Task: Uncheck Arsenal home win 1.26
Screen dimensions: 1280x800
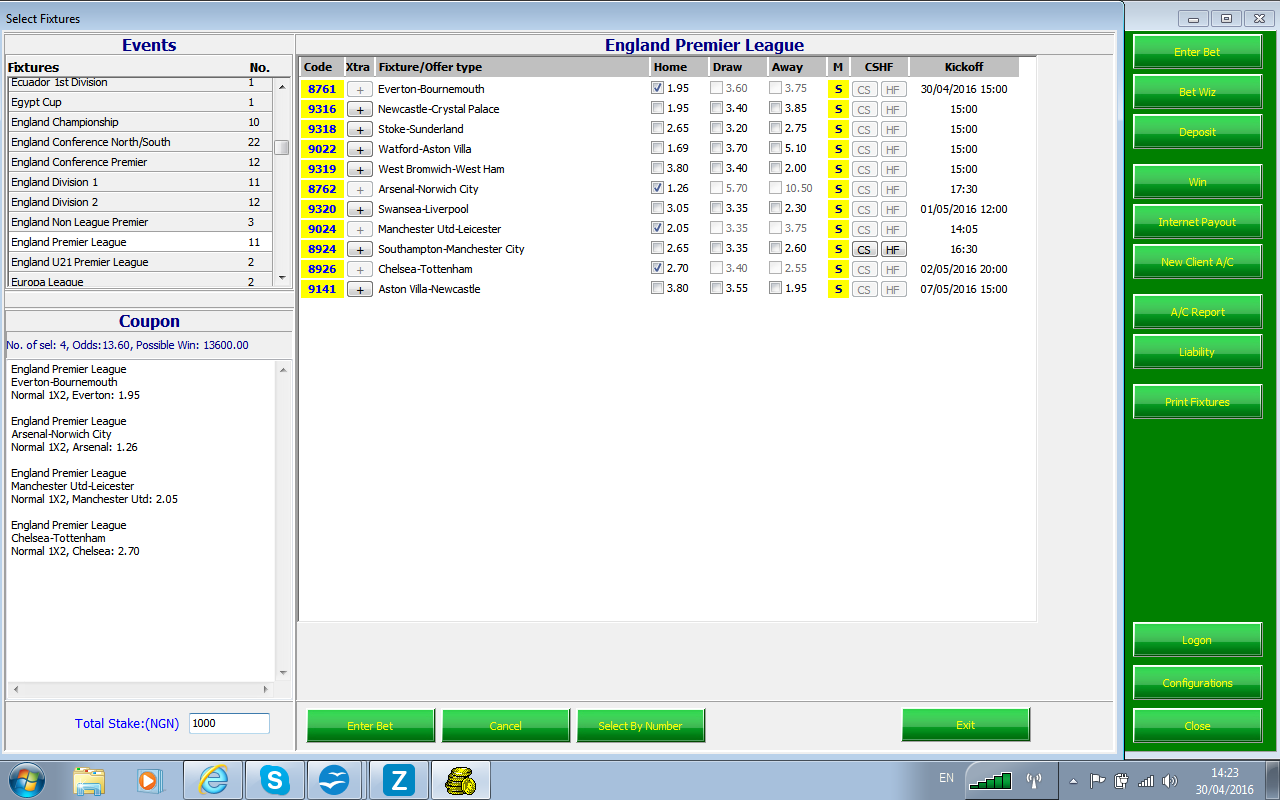Action: pos(657,188)
